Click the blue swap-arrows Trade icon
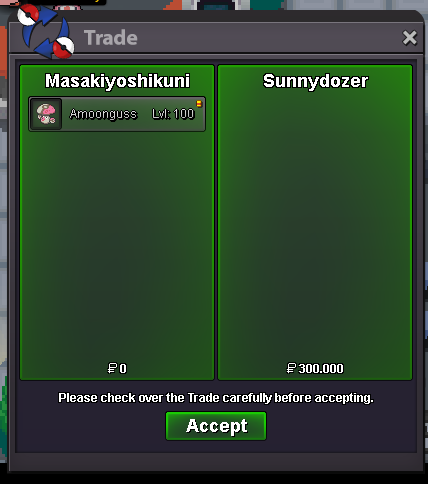The height and width of the screenshot is (484, 428). (x=46, y=32)
